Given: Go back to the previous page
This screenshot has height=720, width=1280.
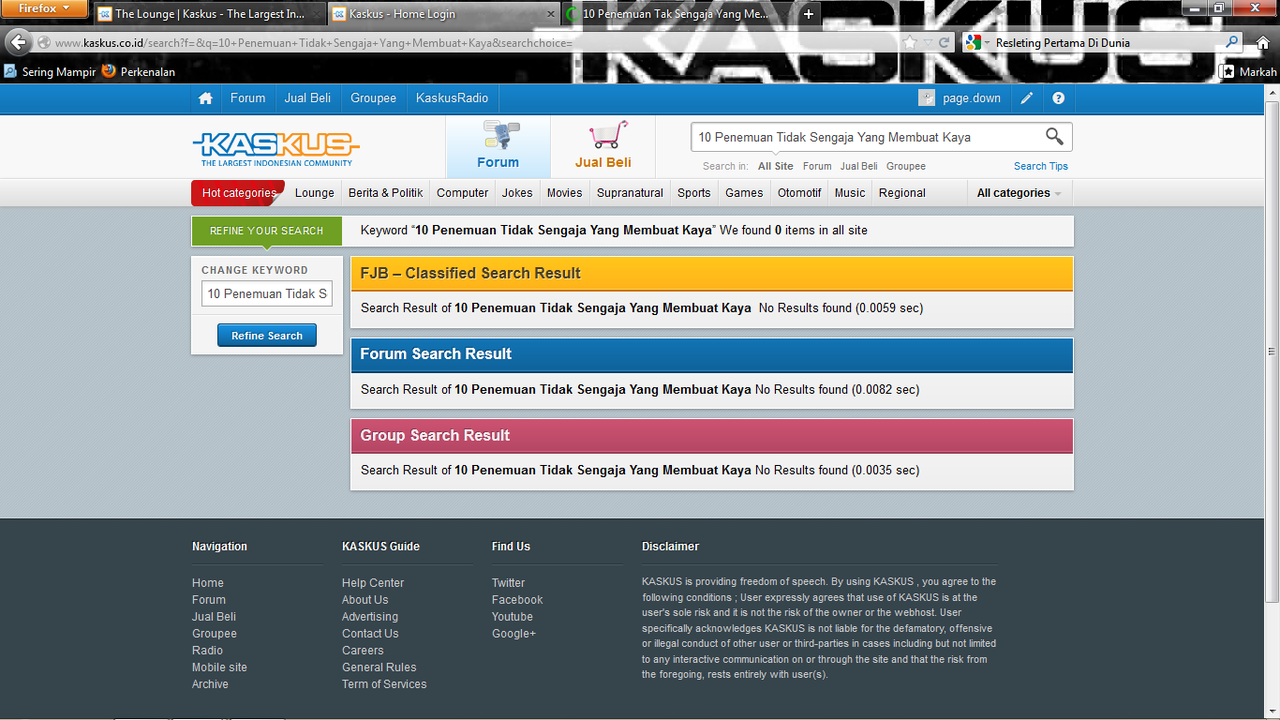Looking at the screenshot, I should tap(17, 42).
